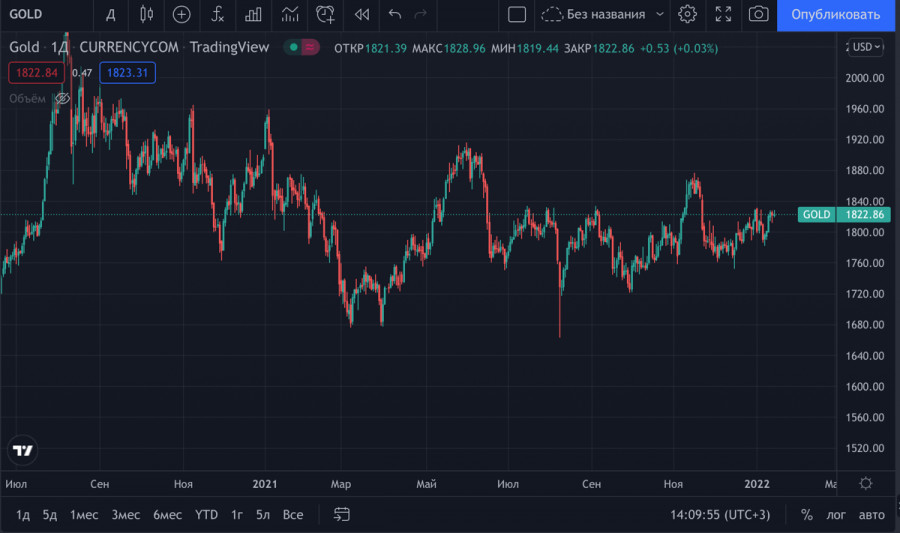Open indicator templates icon
Screen dimensions: 900x533
point(290,14)
